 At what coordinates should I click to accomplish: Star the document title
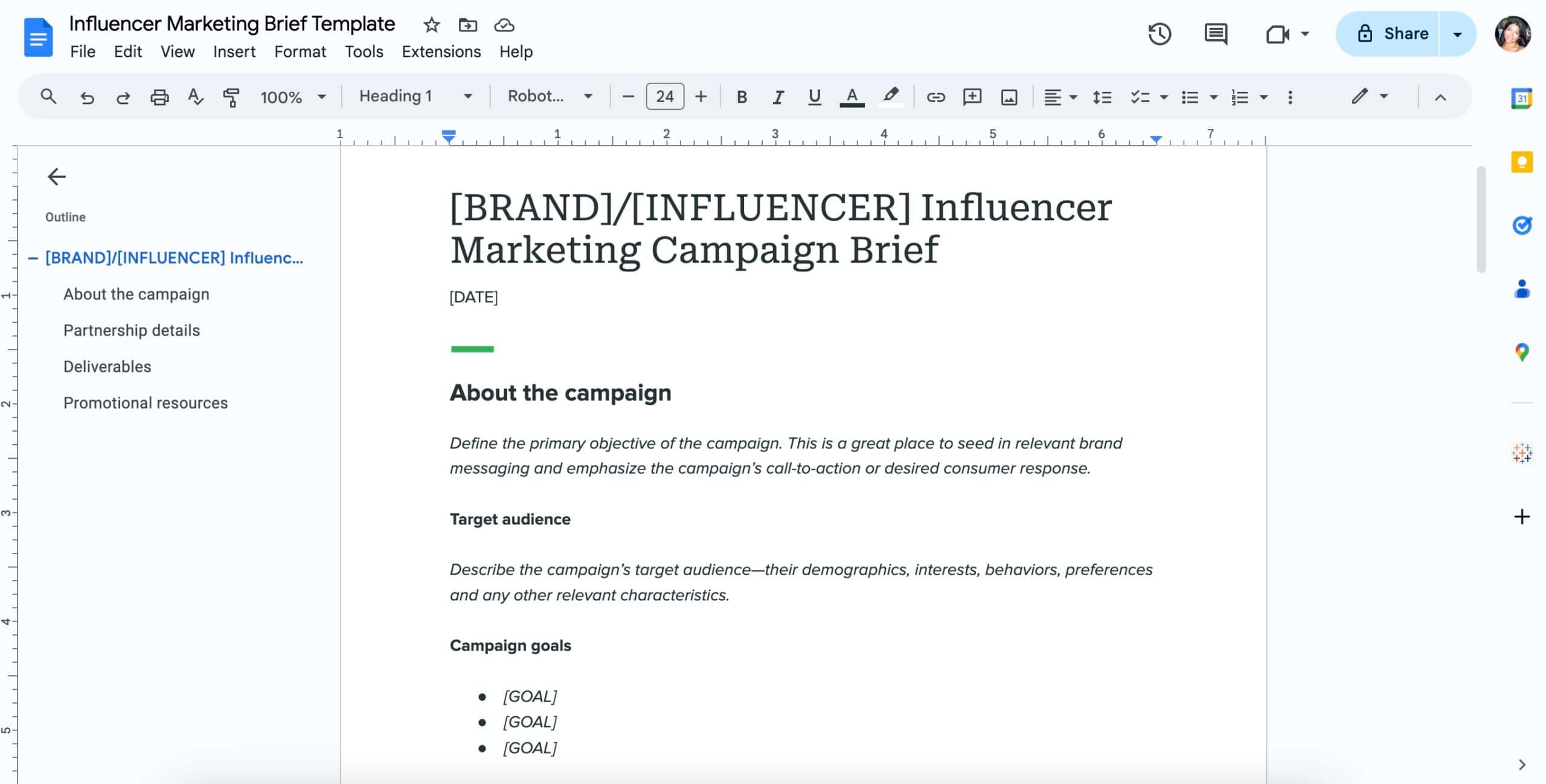(x=431, y=25)
